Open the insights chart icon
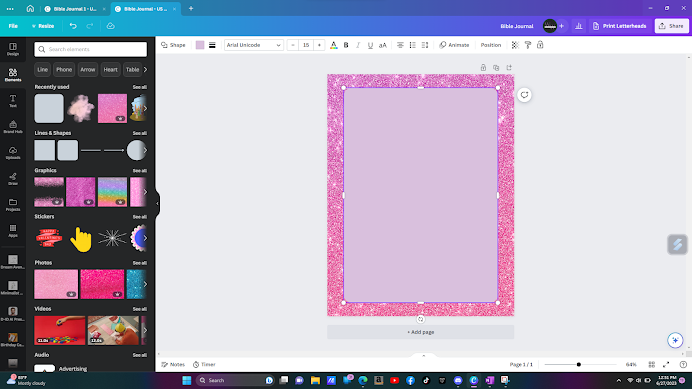 (x=579, y=26)
